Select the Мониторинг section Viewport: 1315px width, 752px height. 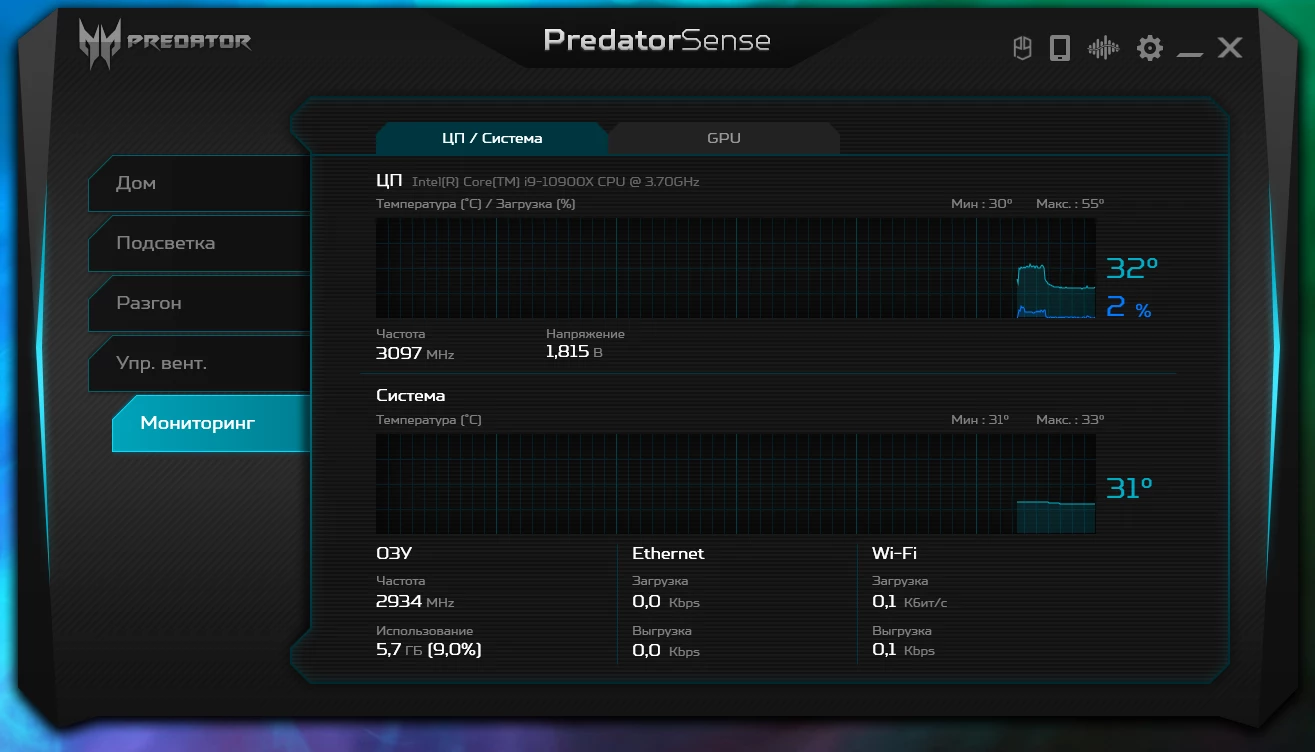(211, 423)
